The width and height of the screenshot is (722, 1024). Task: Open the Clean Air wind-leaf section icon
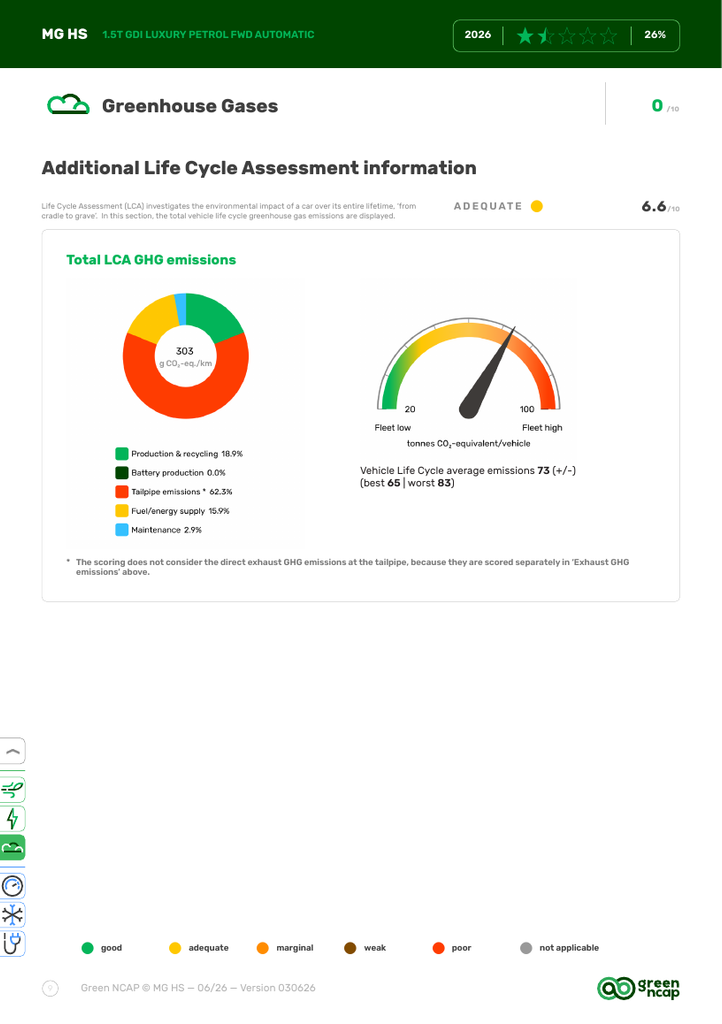(12, 790)
